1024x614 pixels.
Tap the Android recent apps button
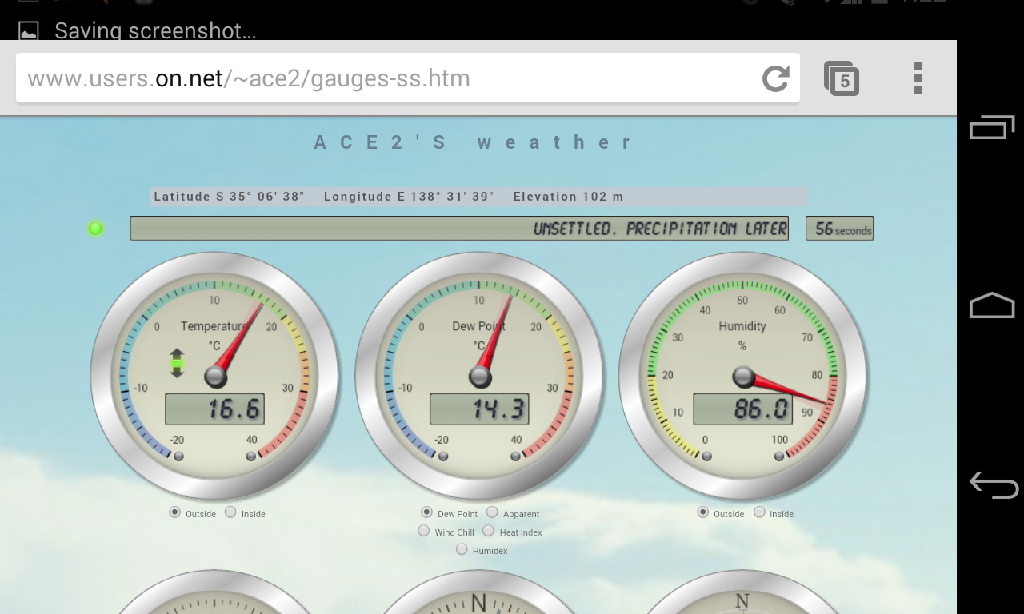point(991,127)
